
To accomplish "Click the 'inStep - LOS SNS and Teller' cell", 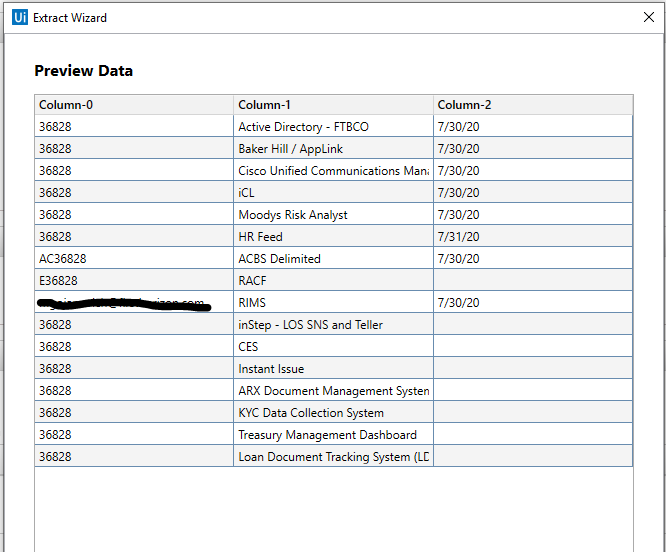I will tap(333, 325).
